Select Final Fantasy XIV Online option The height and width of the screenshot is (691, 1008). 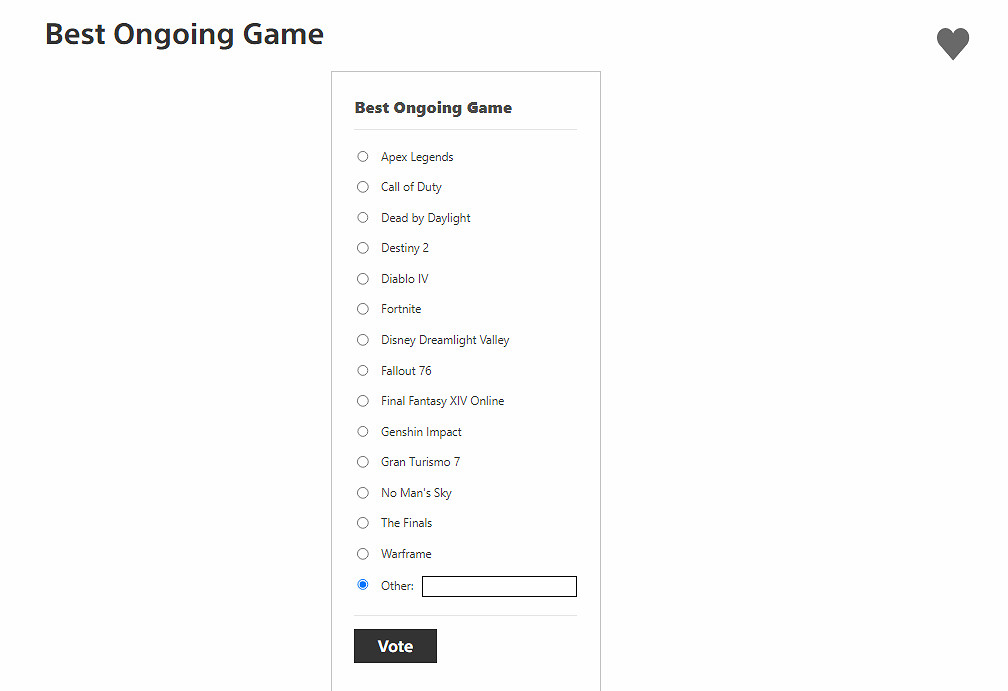[x=363, y=401]
